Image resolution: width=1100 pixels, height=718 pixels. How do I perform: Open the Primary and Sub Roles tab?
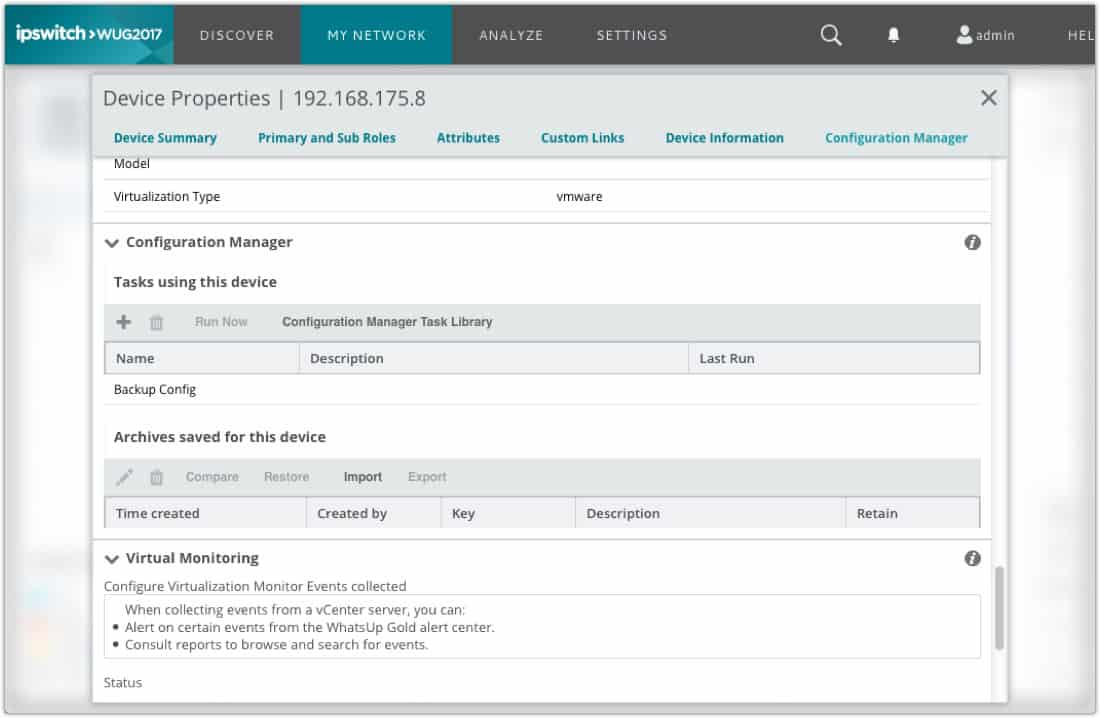point(327,138)
